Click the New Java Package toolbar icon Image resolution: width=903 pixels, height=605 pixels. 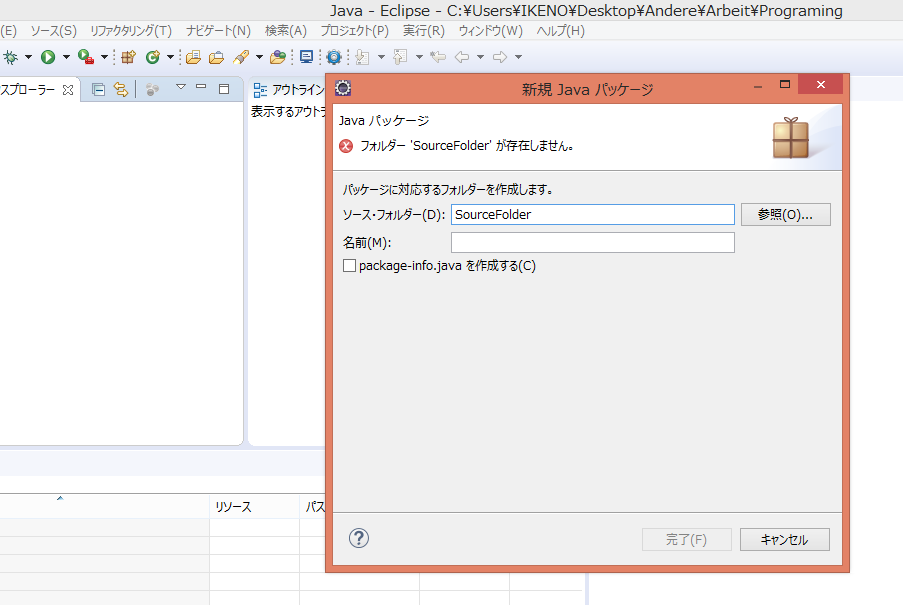tap(128, 57)
